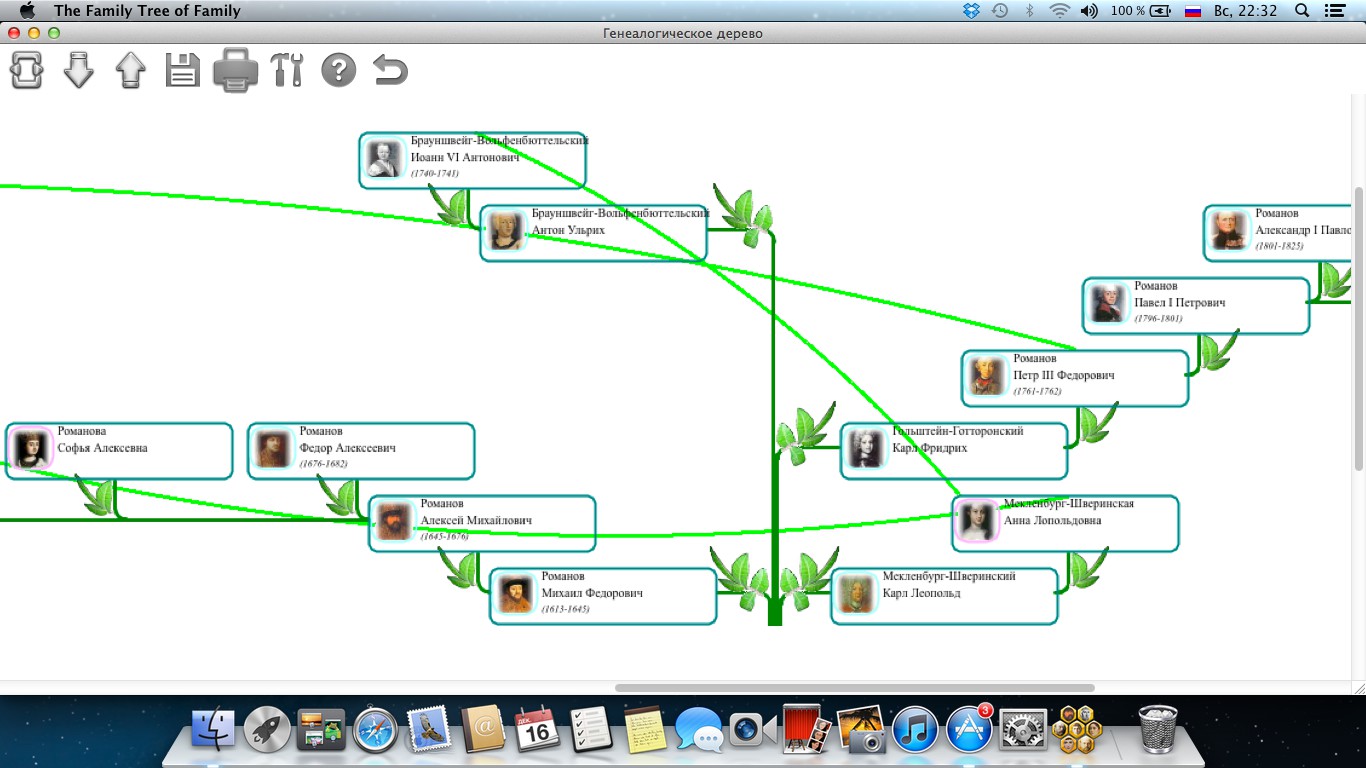Select Анна Леопольдовна Мекленбург-Шверинская node
This screenshot has width=1366, height=768.
[1065, 523]
